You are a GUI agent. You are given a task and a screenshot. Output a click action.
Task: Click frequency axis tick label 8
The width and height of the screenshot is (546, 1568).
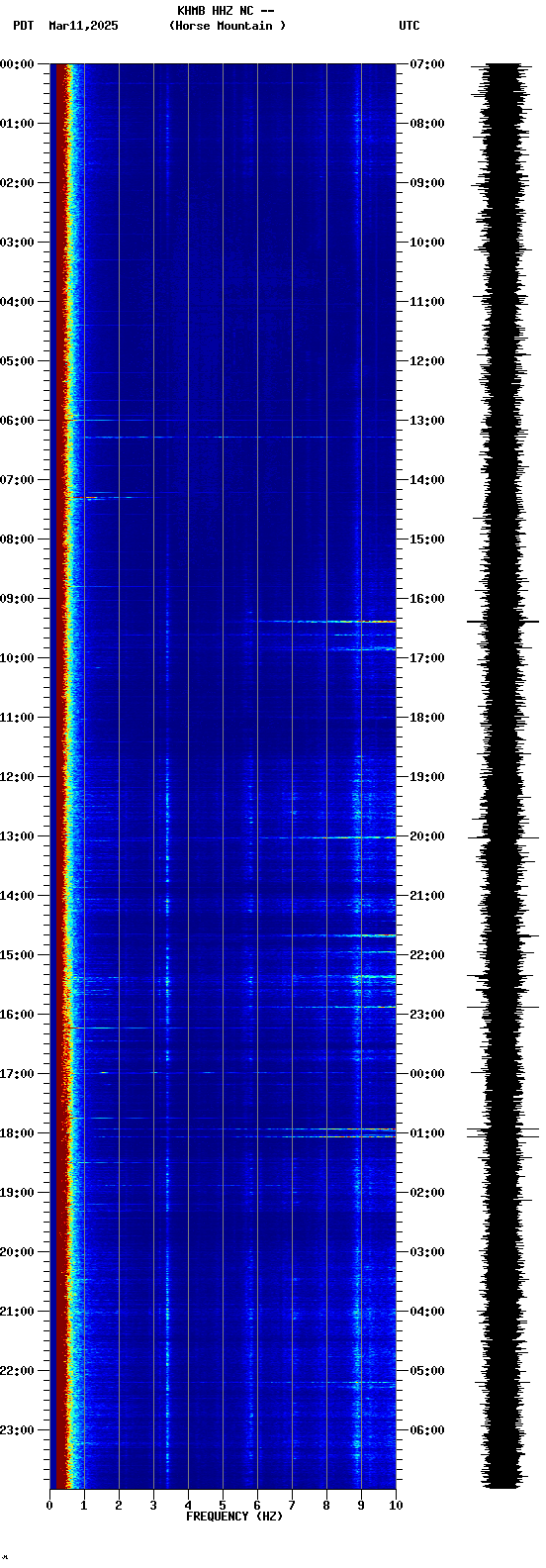(326, 1506)
